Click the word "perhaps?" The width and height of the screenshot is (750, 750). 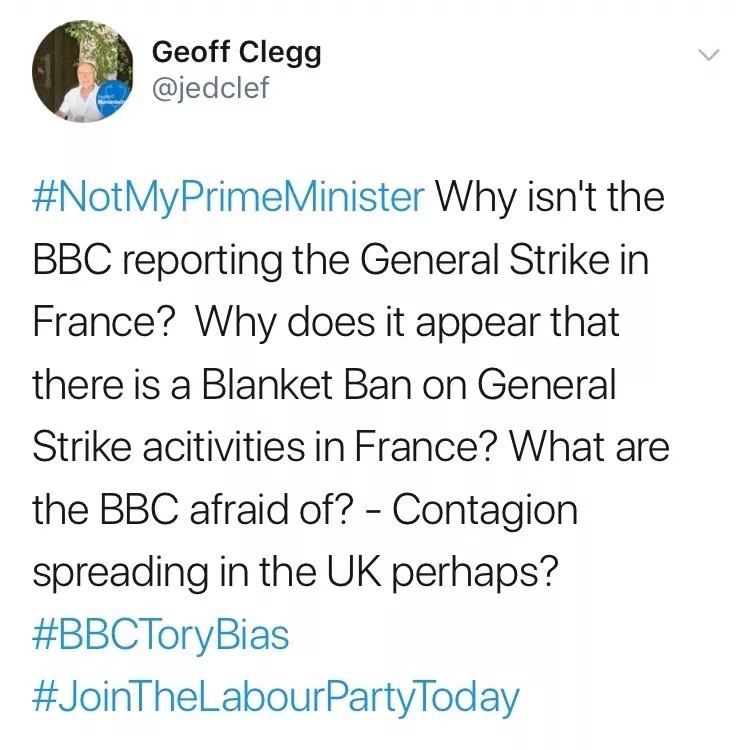[x=475, y=574]
